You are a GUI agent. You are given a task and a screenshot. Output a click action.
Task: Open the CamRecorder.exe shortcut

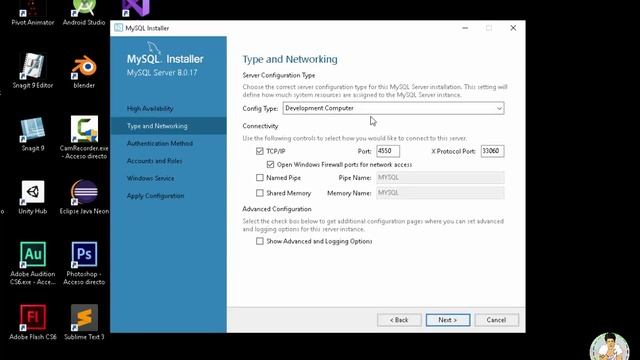click(x=84, y=138)
